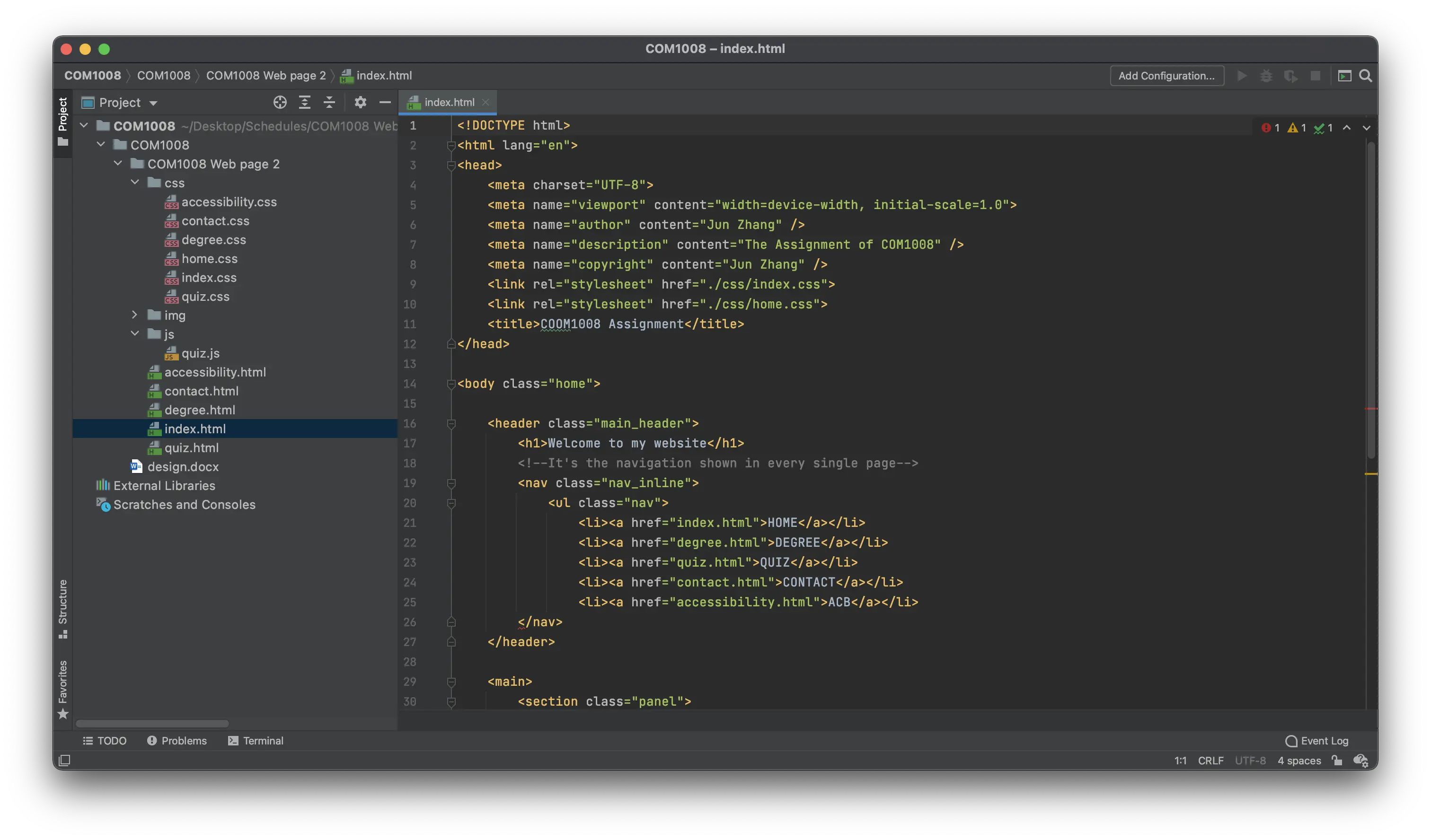
Task: Click the editor vertical scrollbar thumb
Action: click(x=1371, y=300)
